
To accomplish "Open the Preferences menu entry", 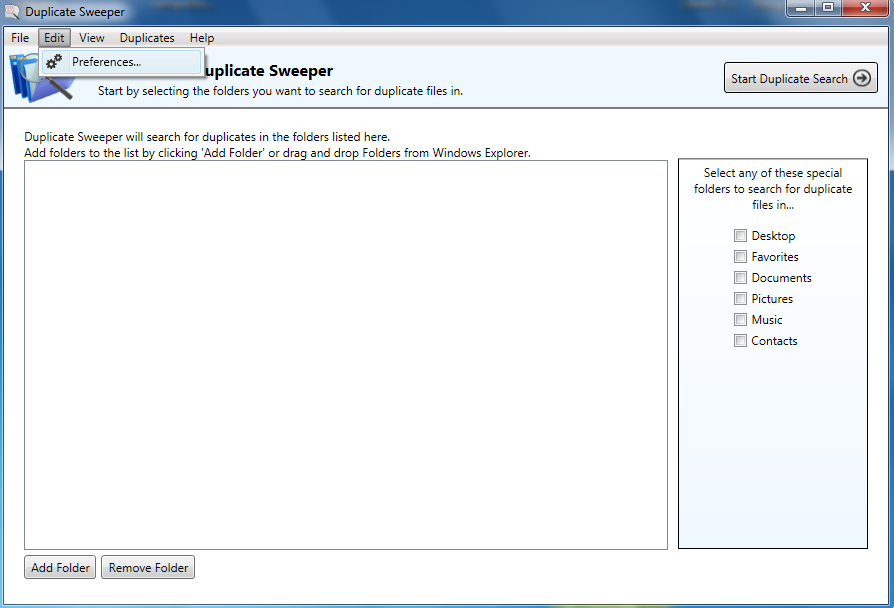I will coord(121,62).
